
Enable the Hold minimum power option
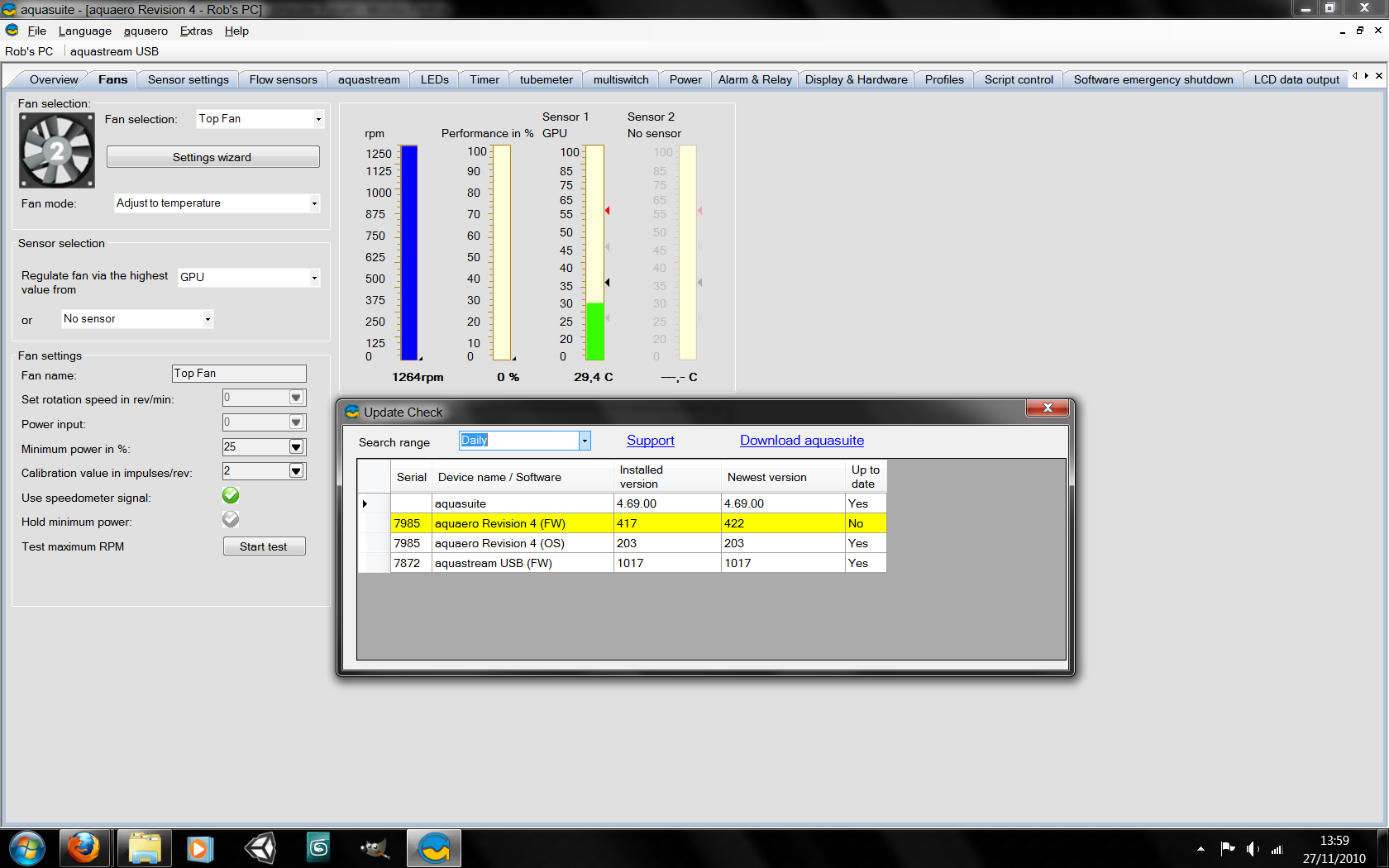[x=231, y=519]
